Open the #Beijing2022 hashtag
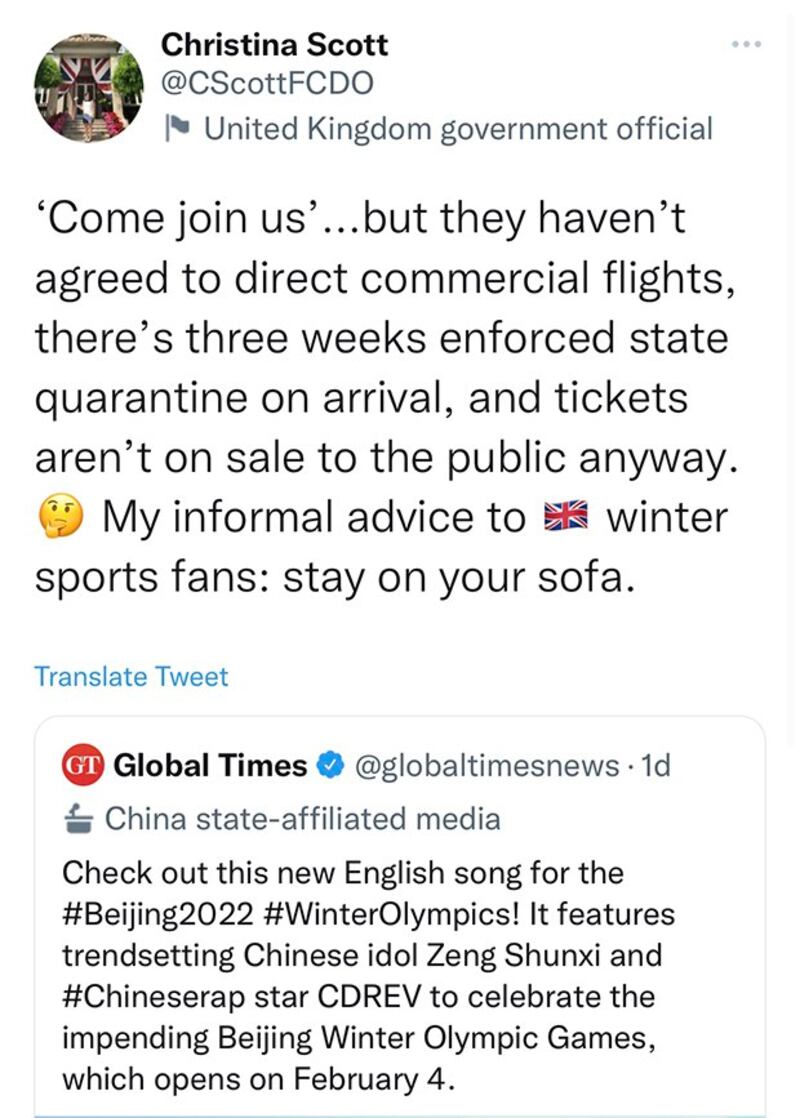The width and height of the screenshot is (800, 1118). point(158,914)
